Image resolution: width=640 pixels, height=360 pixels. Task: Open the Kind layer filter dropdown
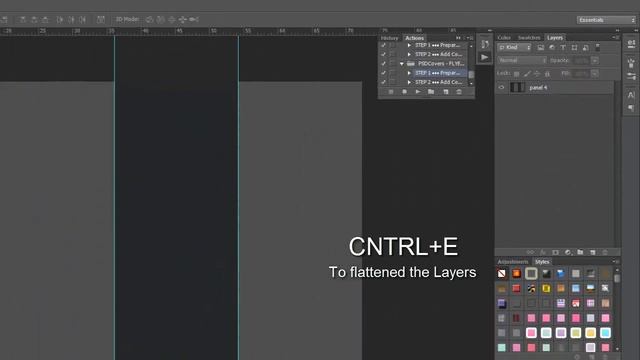(x=514, y=48)
